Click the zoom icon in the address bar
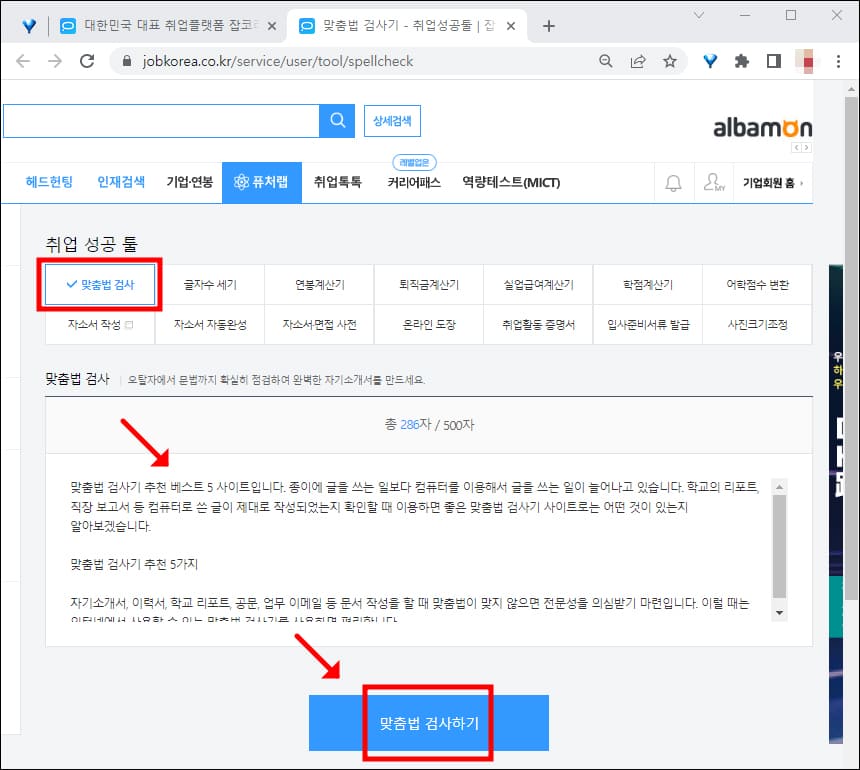Viewport: 860px width, 770px height. tap(606, 61)
